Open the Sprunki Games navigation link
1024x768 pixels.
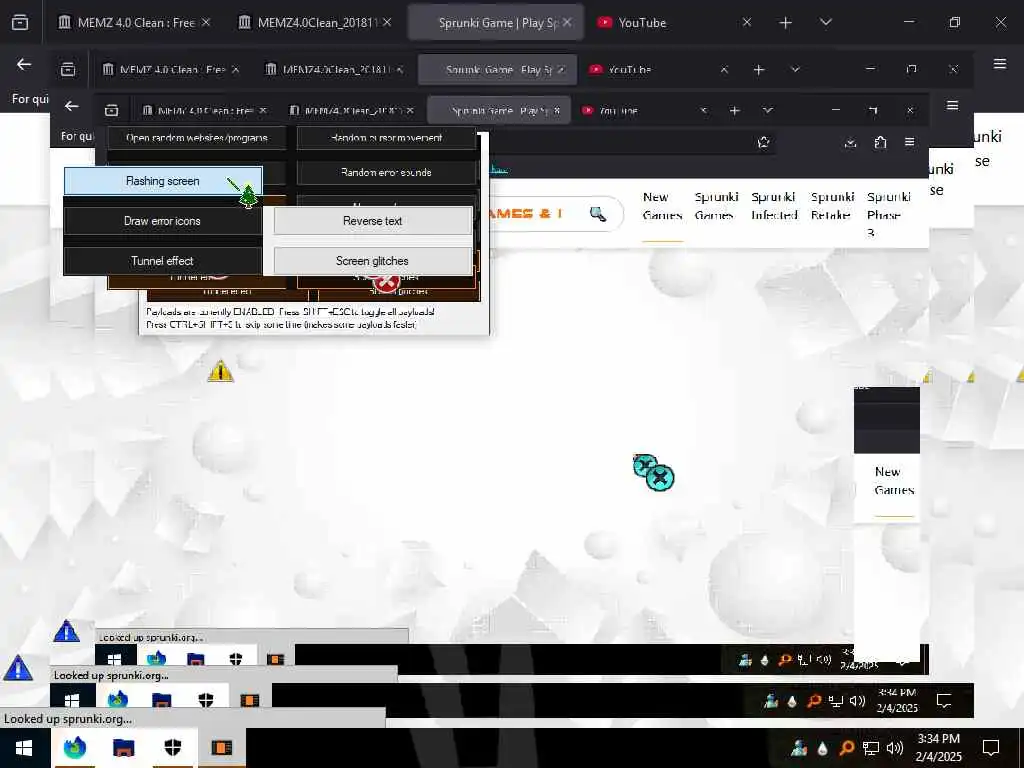click(716, 206)
